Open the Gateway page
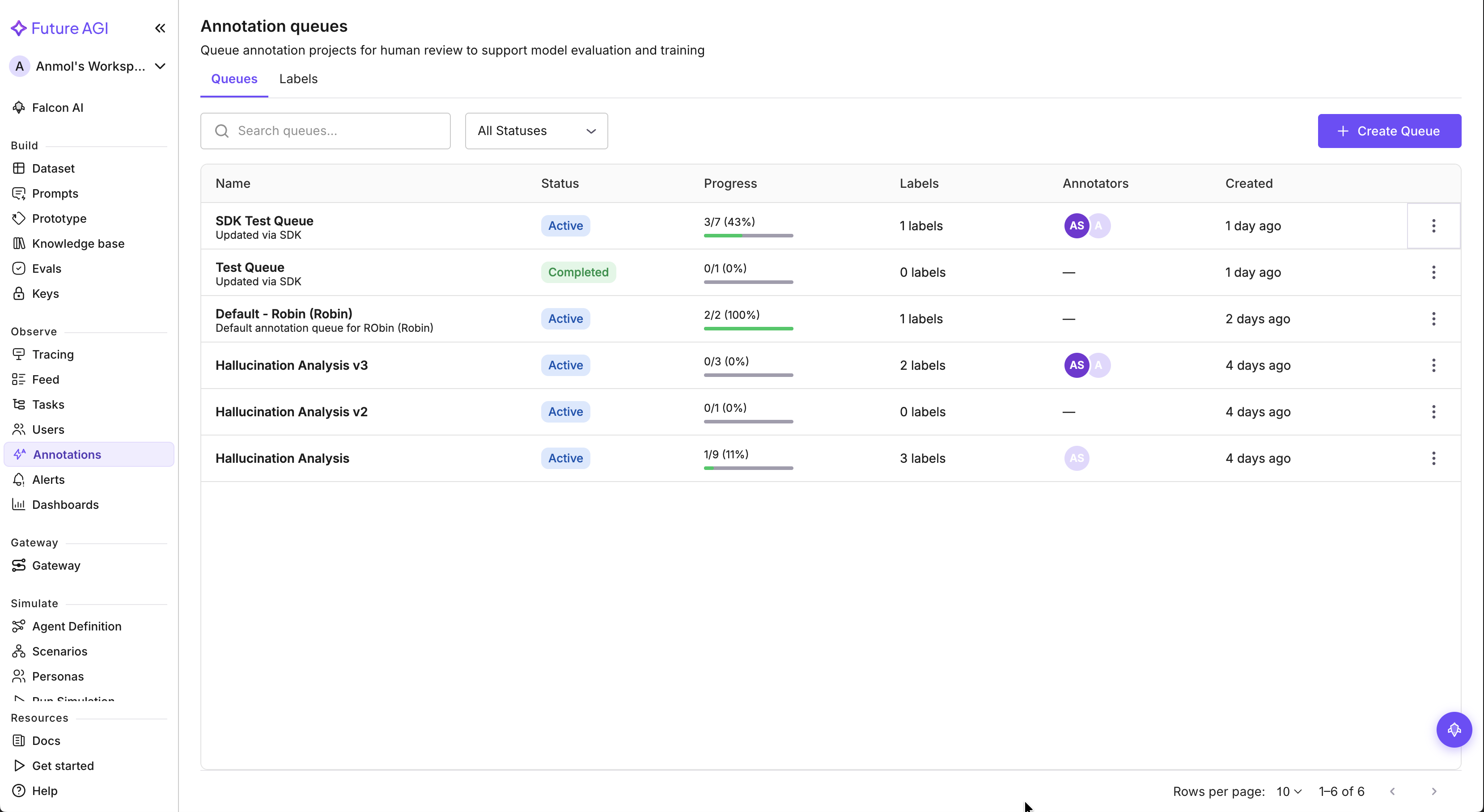The height and width of the screenshot is (812, 1484). pos(55,565)
